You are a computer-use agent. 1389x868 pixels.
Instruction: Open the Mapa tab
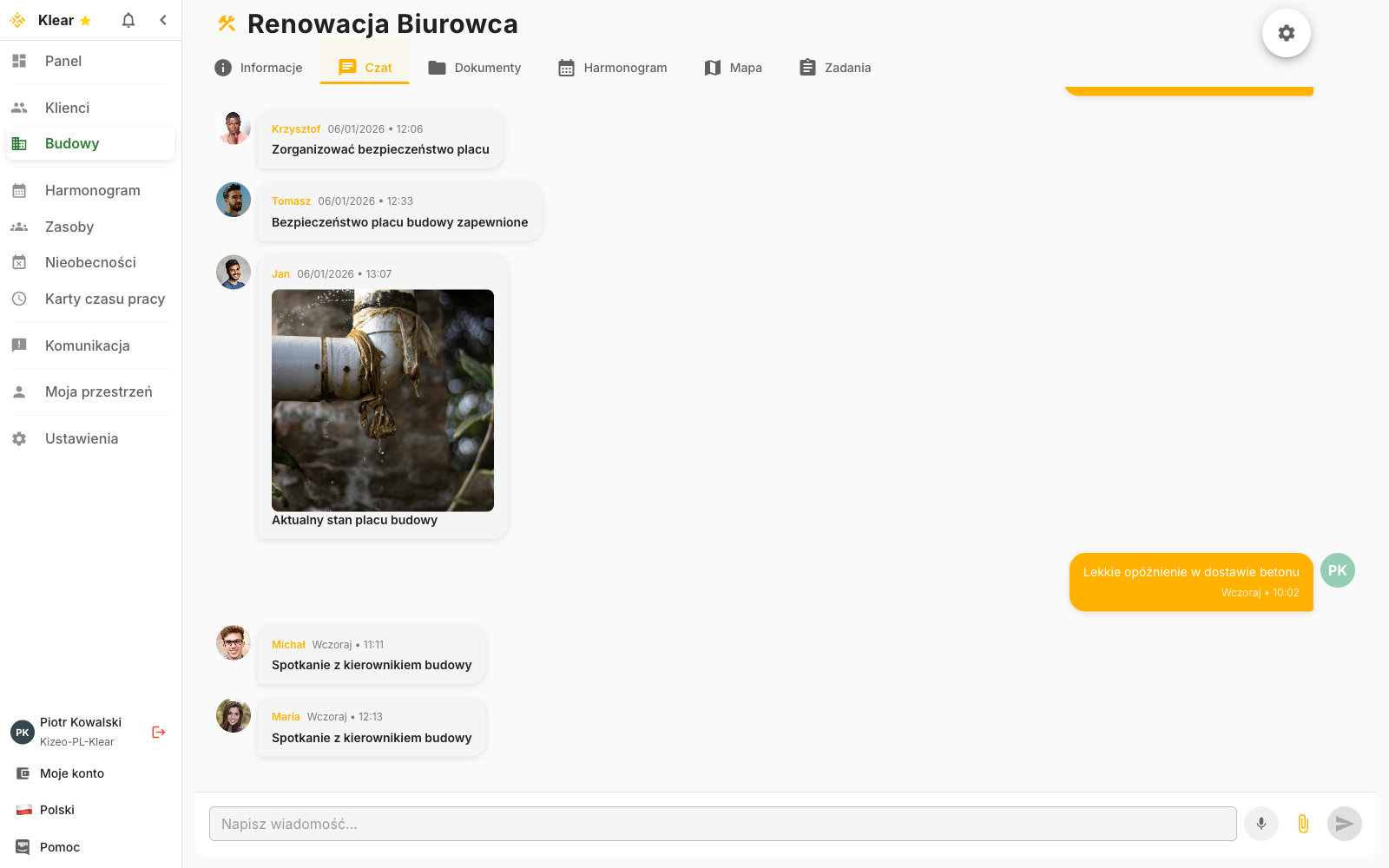click(x=734, y=68)
